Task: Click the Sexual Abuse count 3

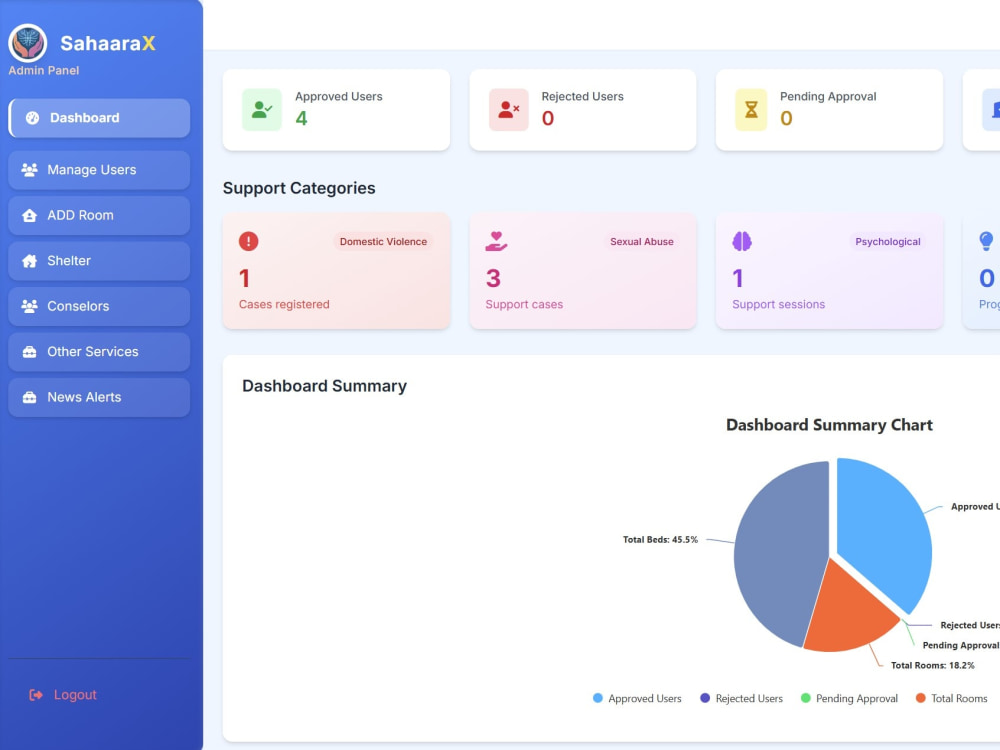Action: [493, 279]
